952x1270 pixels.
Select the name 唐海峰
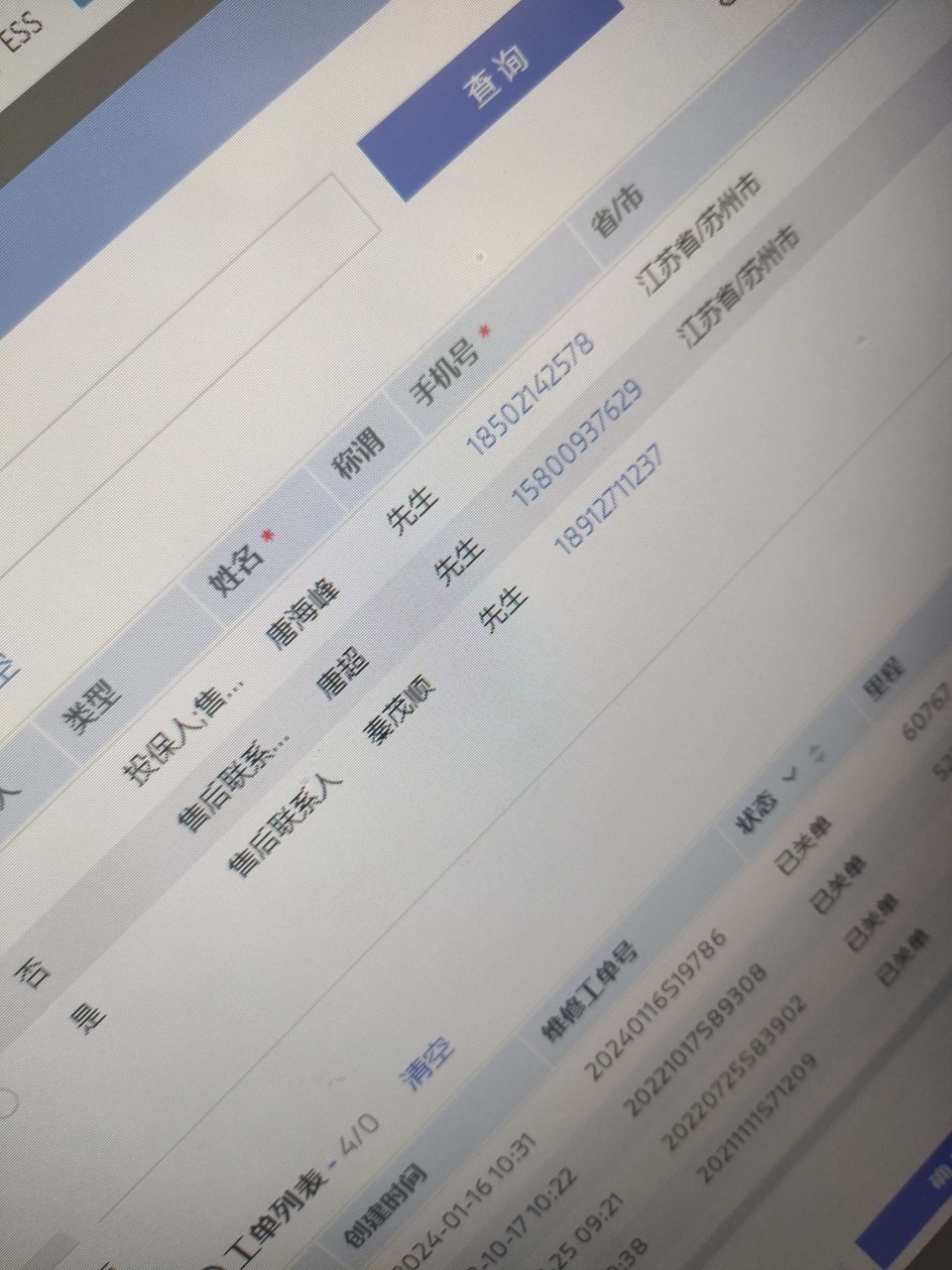(x=301, y=616)
